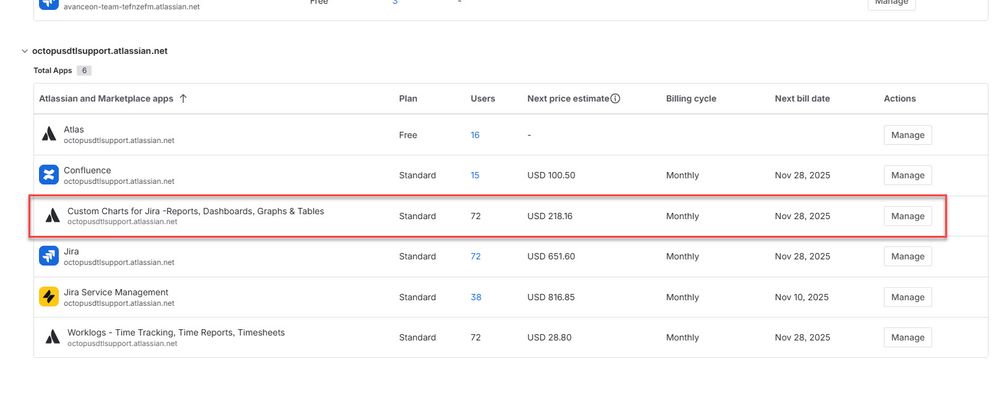The height and width of the screenshot is (403, 999).
Task: Click Nov 28, 2025 bill date for Confluence
Action: [x=802, y=175]
